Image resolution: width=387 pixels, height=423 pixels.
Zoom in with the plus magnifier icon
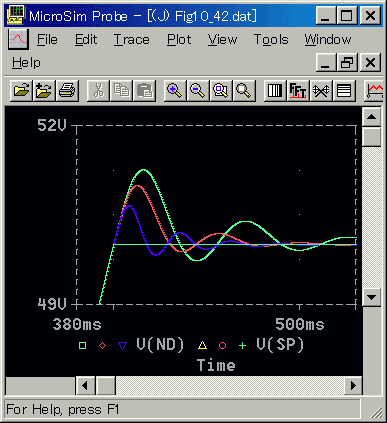coord(175,90)
